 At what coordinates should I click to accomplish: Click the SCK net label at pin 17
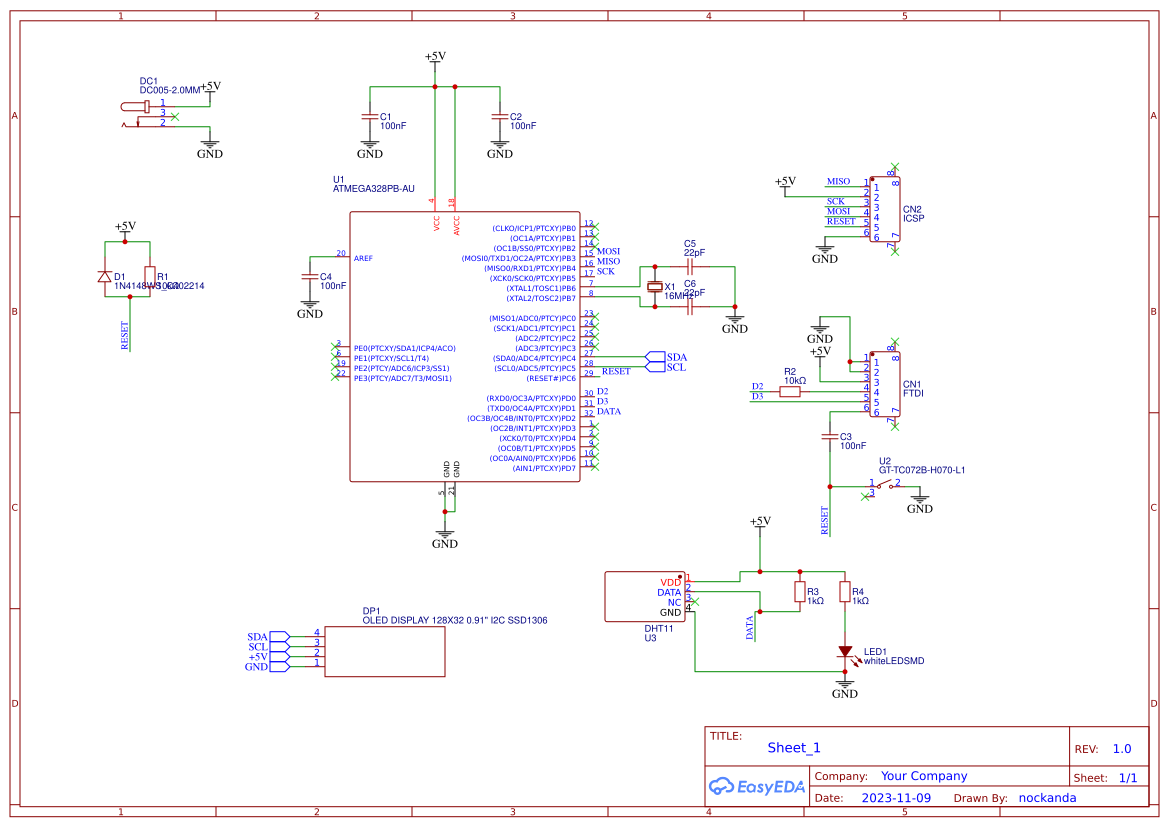coord(605,271)
